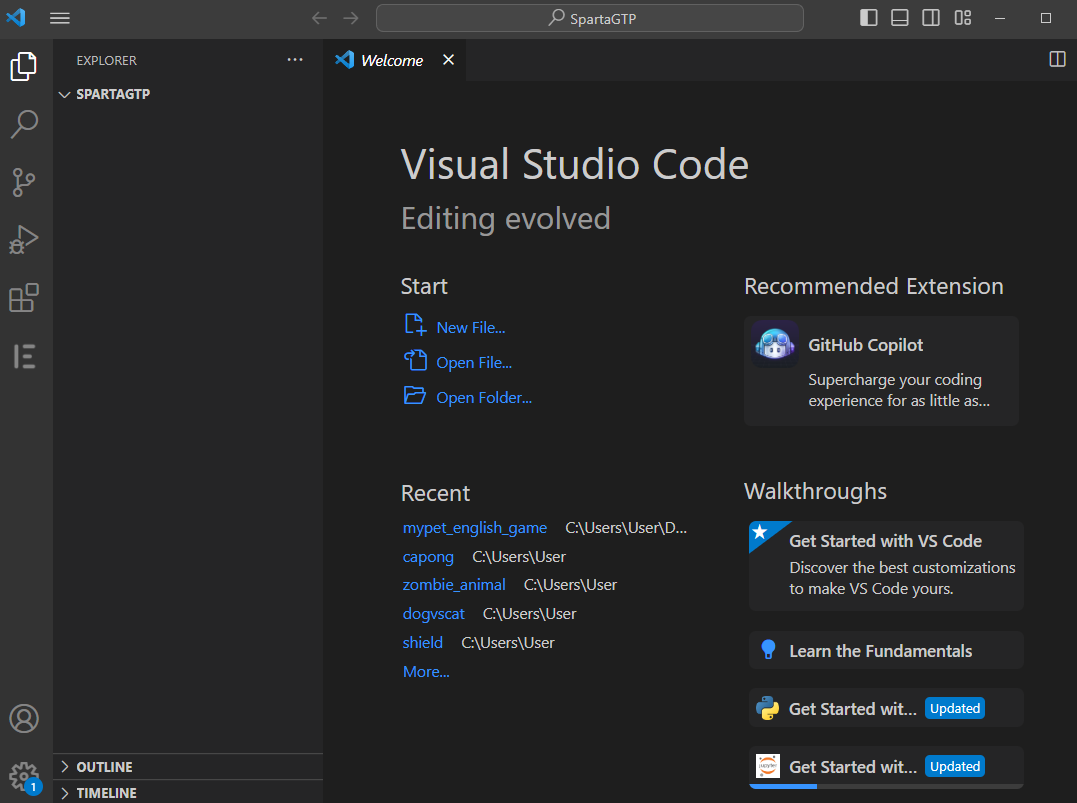Open recent folder zombie_animal
The height and width of the screenshot is (803, 1077).
[x=454, y=585]
